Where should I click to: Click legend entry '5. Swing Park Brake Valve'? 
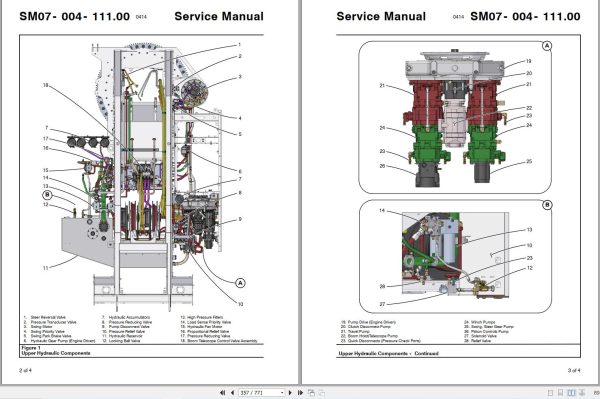[x=47, y=336]
